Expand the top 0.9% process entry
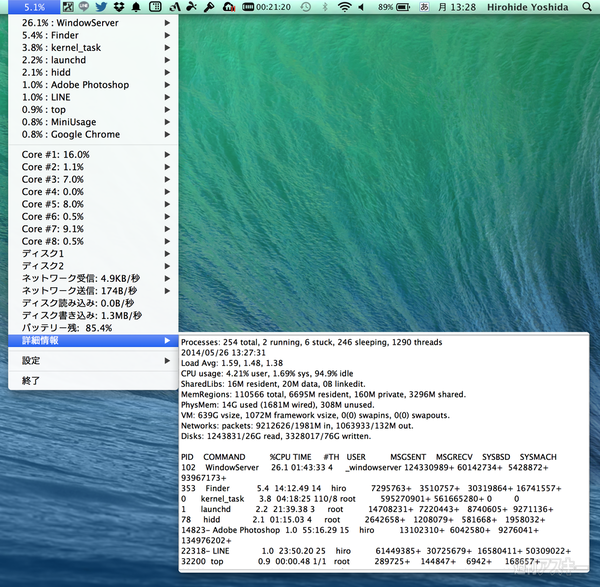Screen dimensions: 600x587 coord(93,109)
